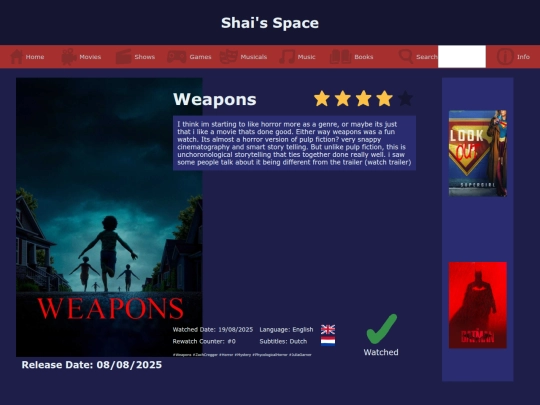Click the Home house icon
The height and width of the screenshot is (405, 540).
16,56
